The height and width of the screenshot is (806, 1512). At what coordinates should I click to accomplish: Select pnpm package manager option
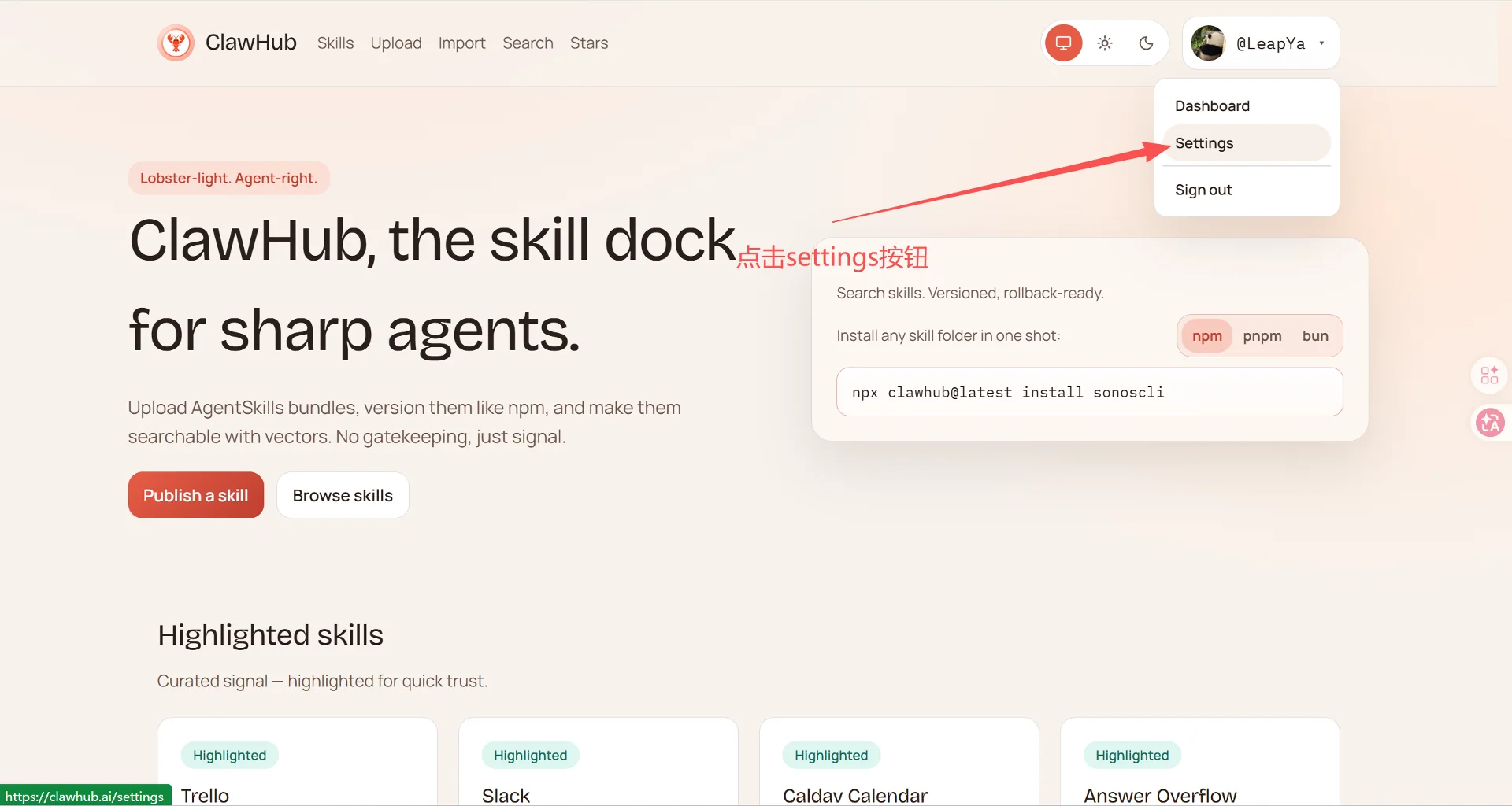pyautogui.click(x=1262, y=336)
